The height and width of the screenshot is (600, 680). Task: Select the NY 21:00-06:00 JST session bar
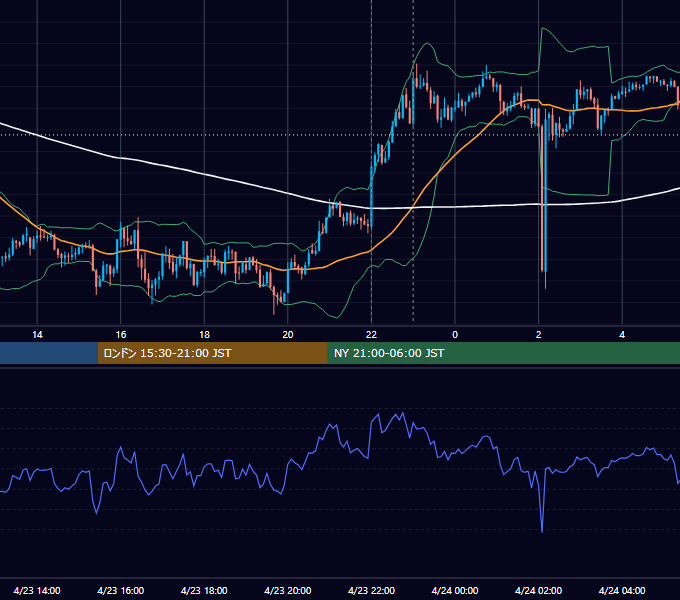point(503,353)
